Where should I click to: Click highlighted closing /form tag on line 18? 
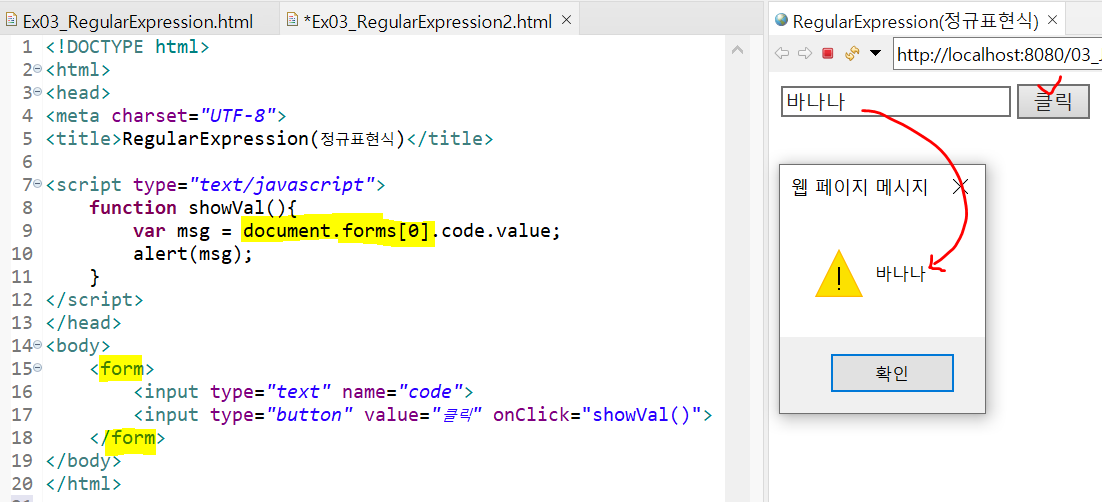[x=129, y=438]
